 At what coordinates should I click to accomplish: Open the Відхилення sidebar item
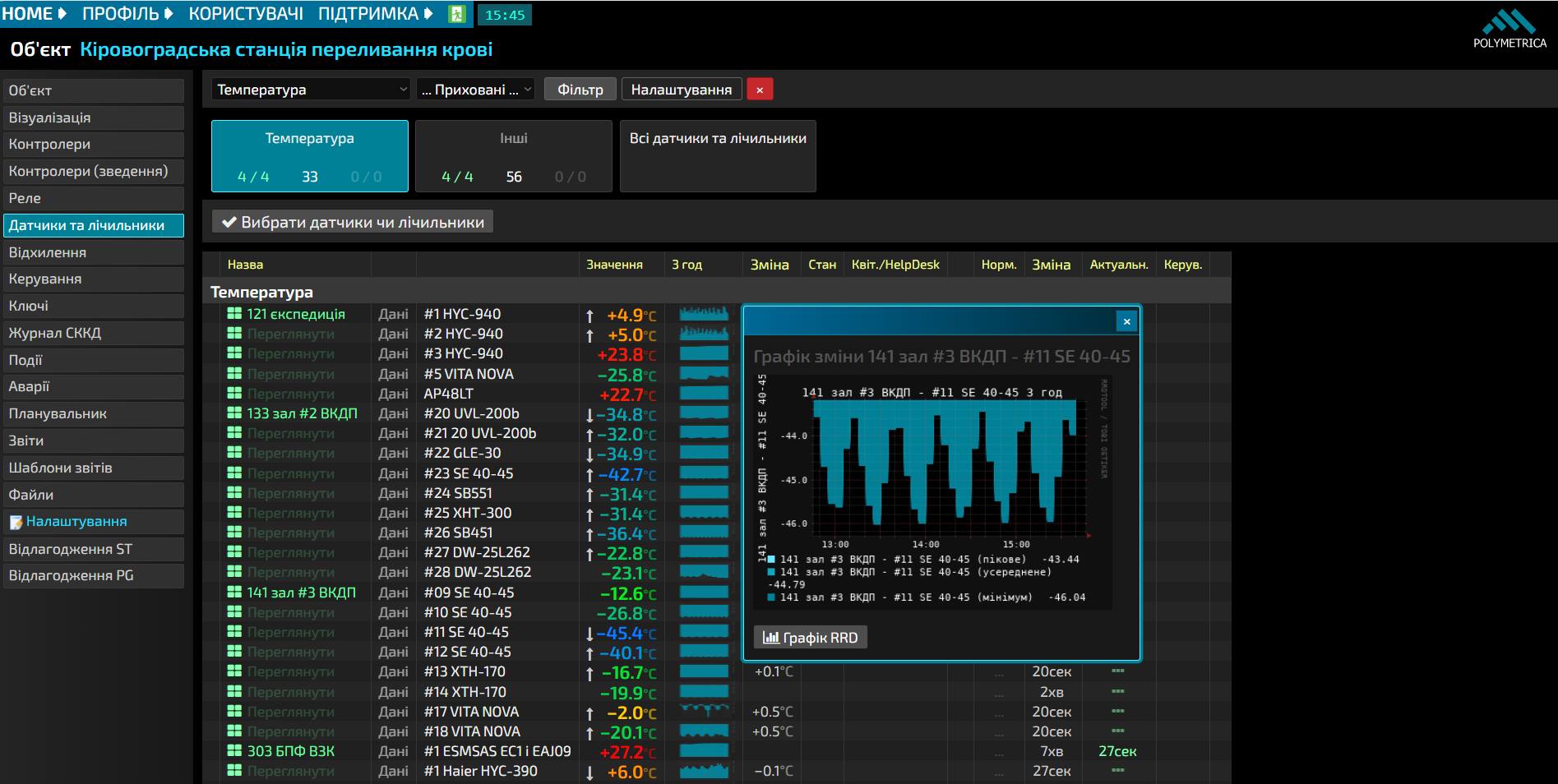pyautogui.click(x=93, y=252)
